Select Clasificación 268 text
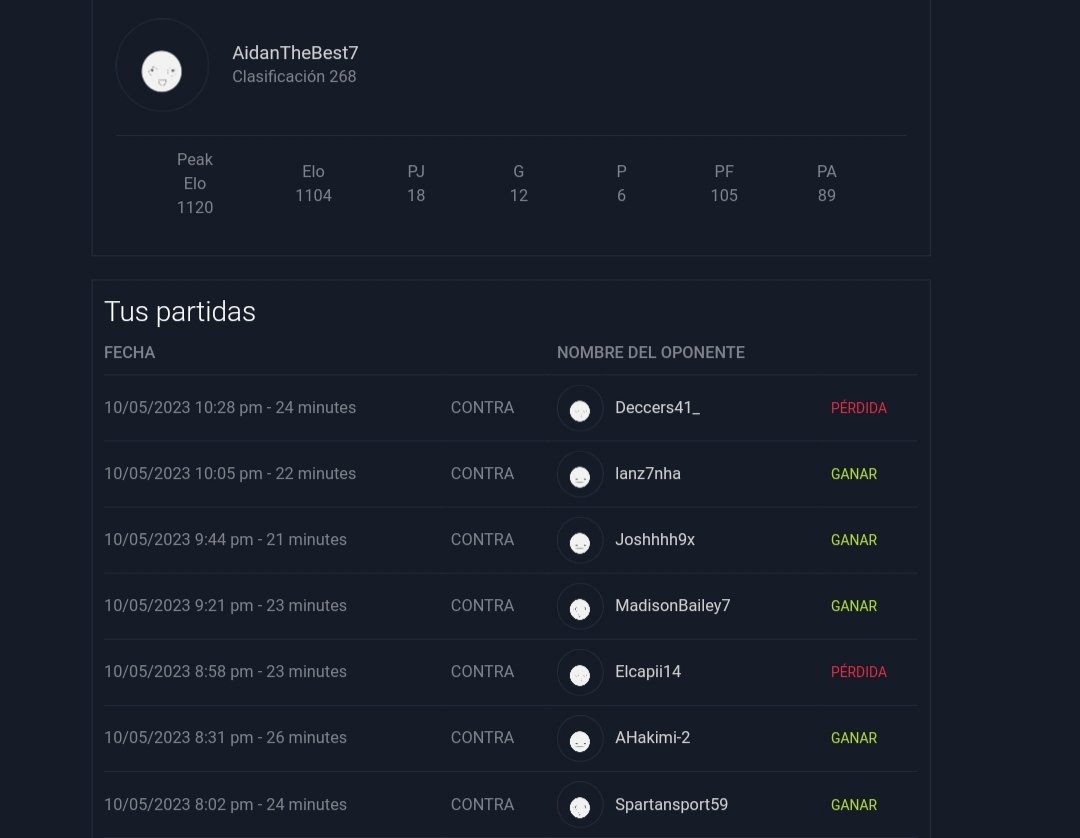Screen dimensions: 1080x838 point(294,76)
